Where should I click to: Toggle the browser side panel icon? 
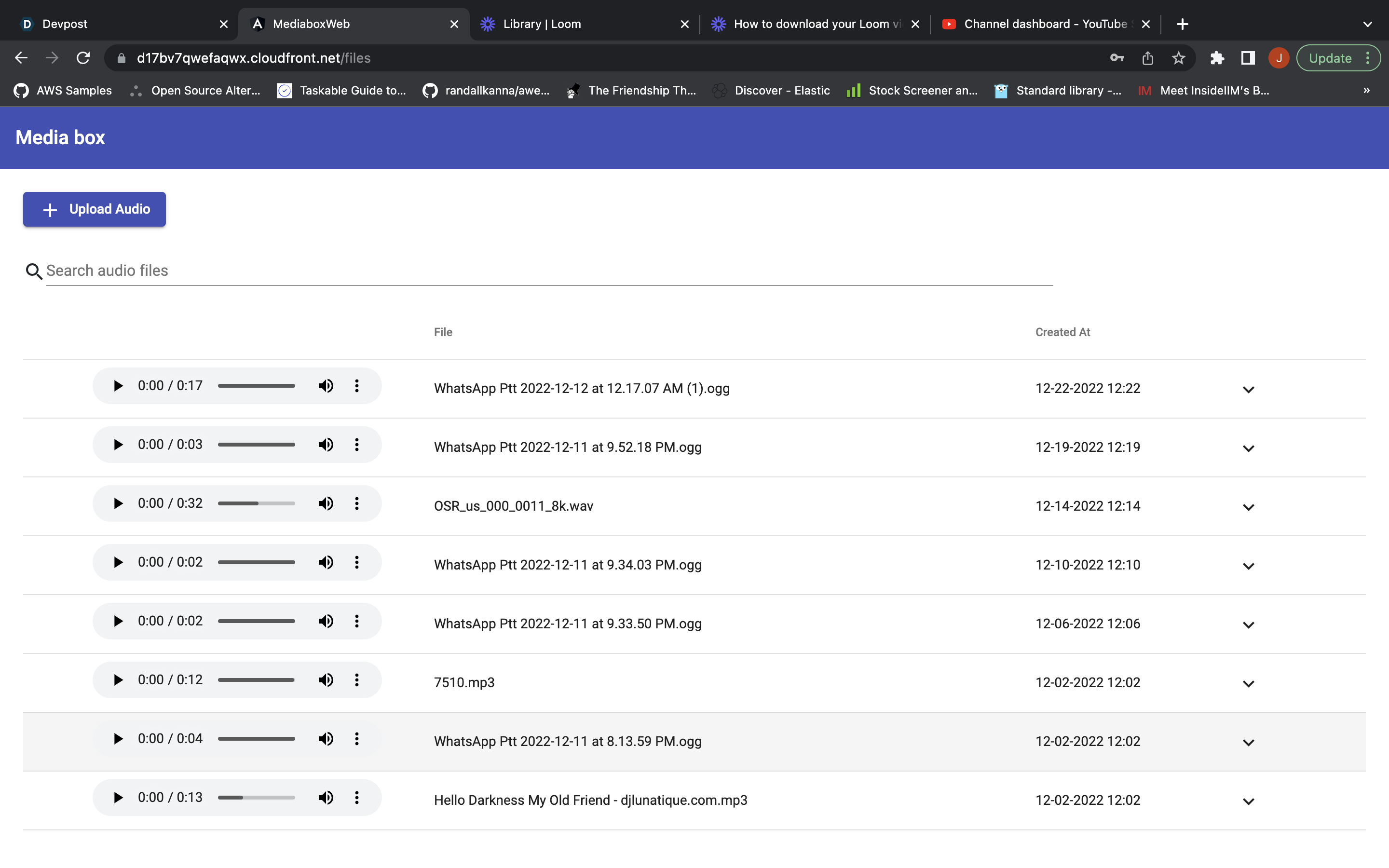[x=1248, y=58]
